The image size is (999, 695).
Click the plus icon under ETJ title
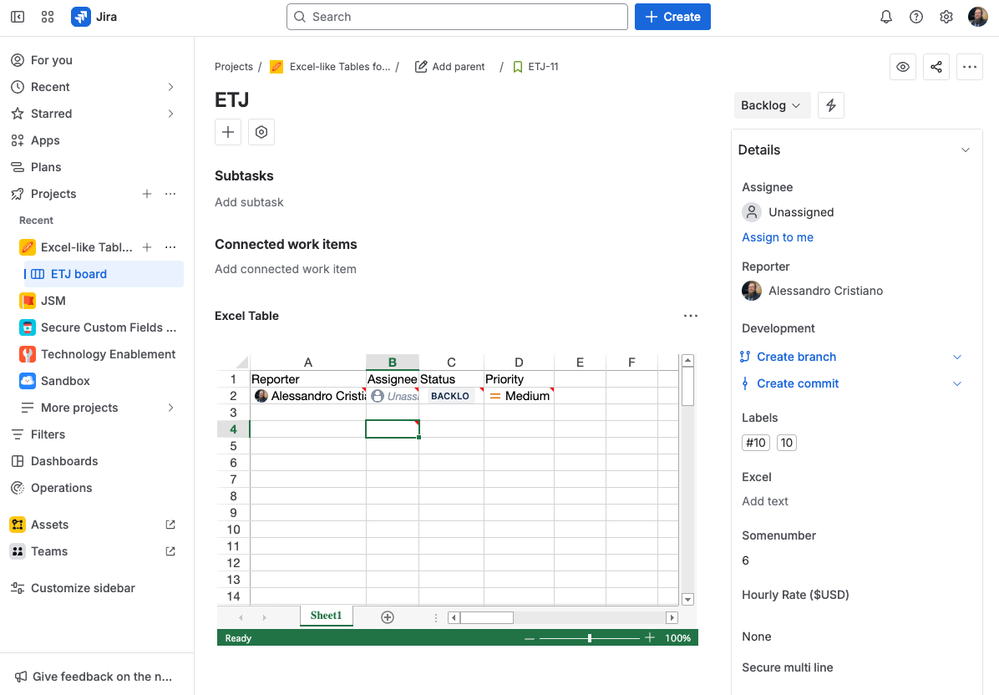click(228, 132)
